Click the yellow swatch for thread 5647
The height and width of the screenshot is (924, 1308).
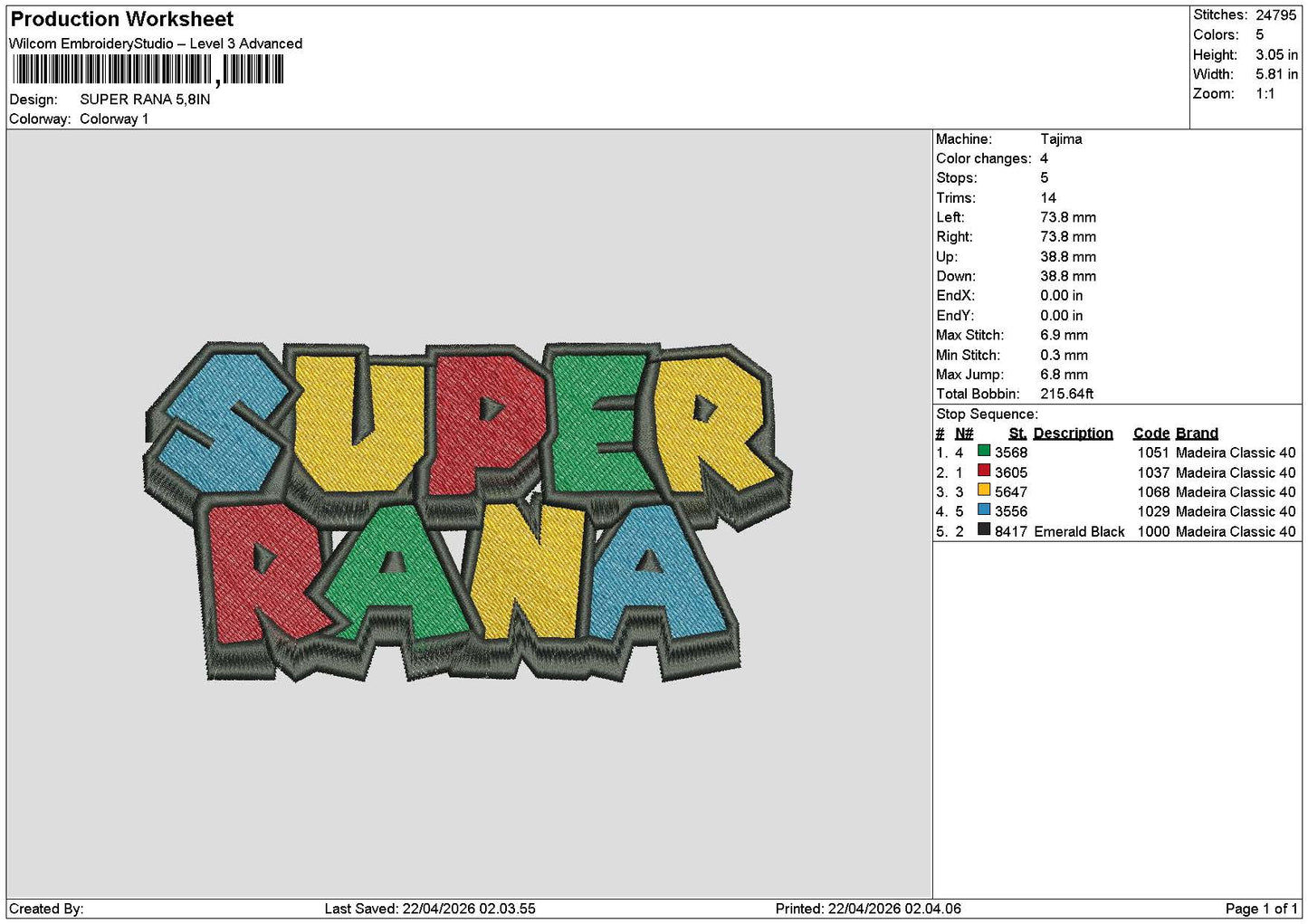[x=983, y=491]
